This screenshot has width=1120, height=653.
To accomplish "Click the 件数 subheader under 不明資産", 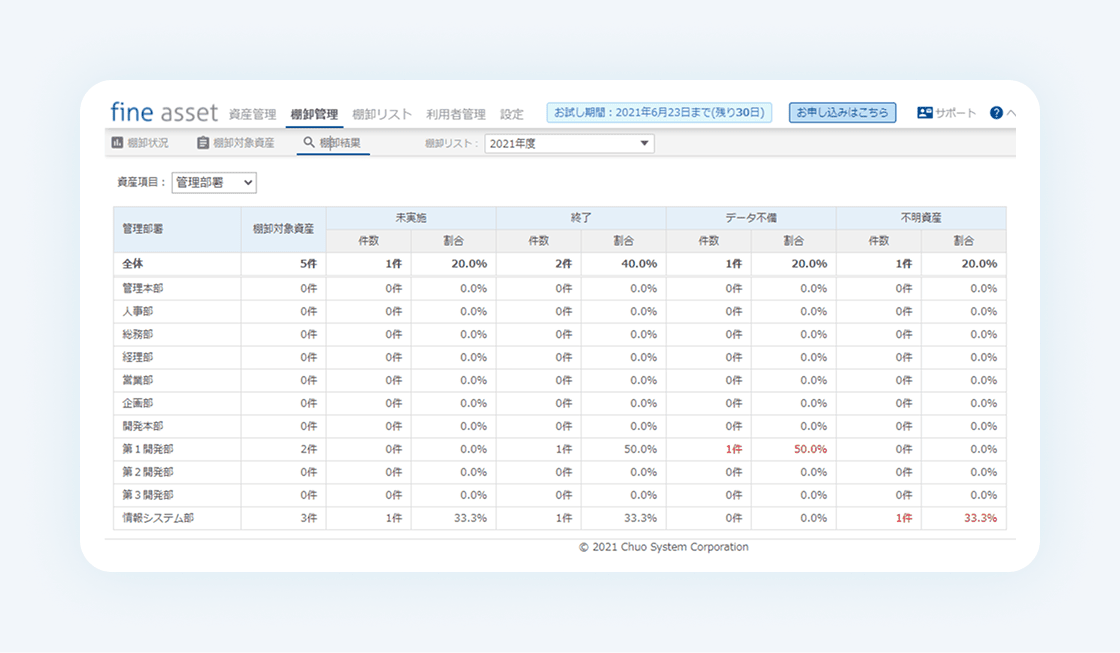I will [879, 241].
